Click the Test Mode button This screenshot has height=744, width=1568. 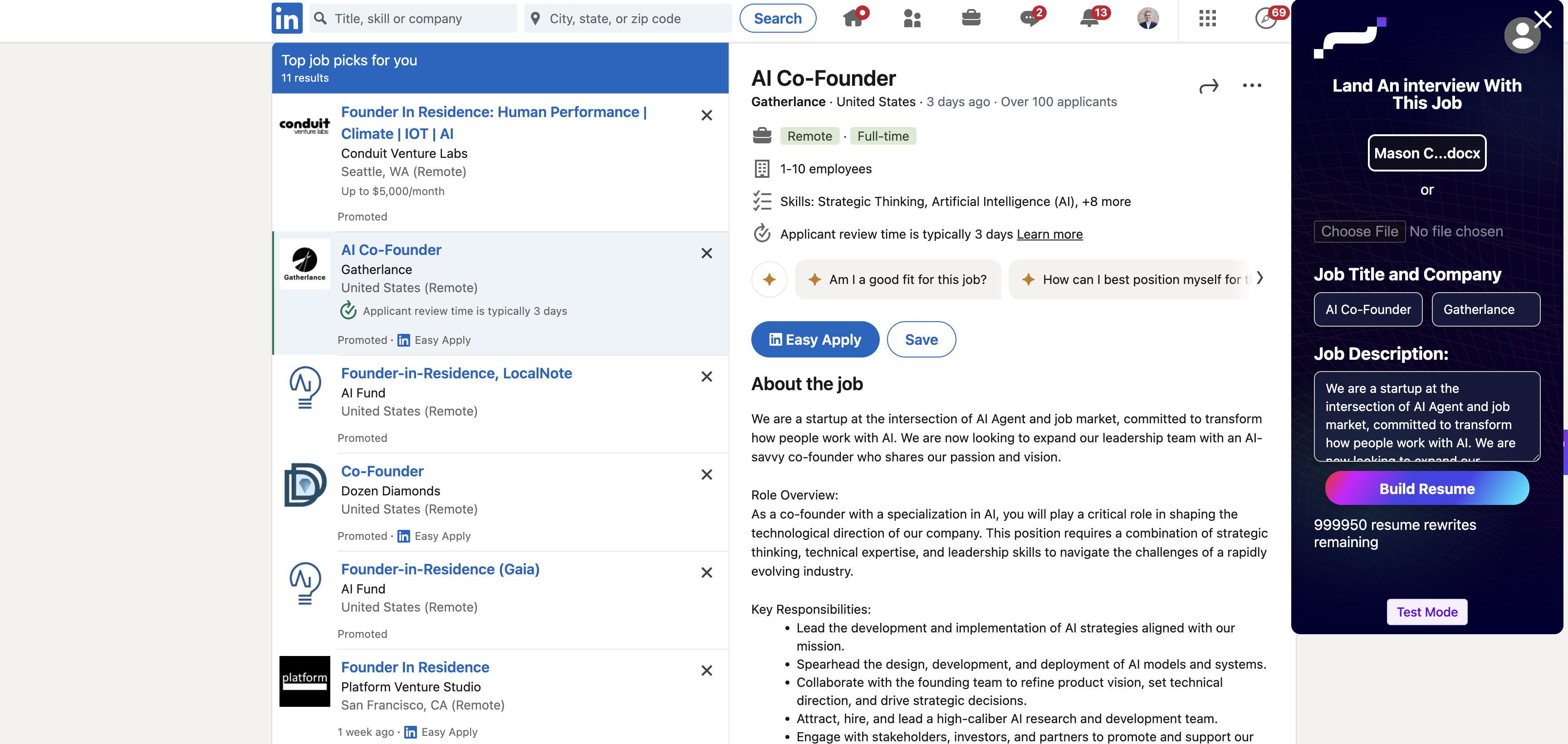pos(1427,612)
